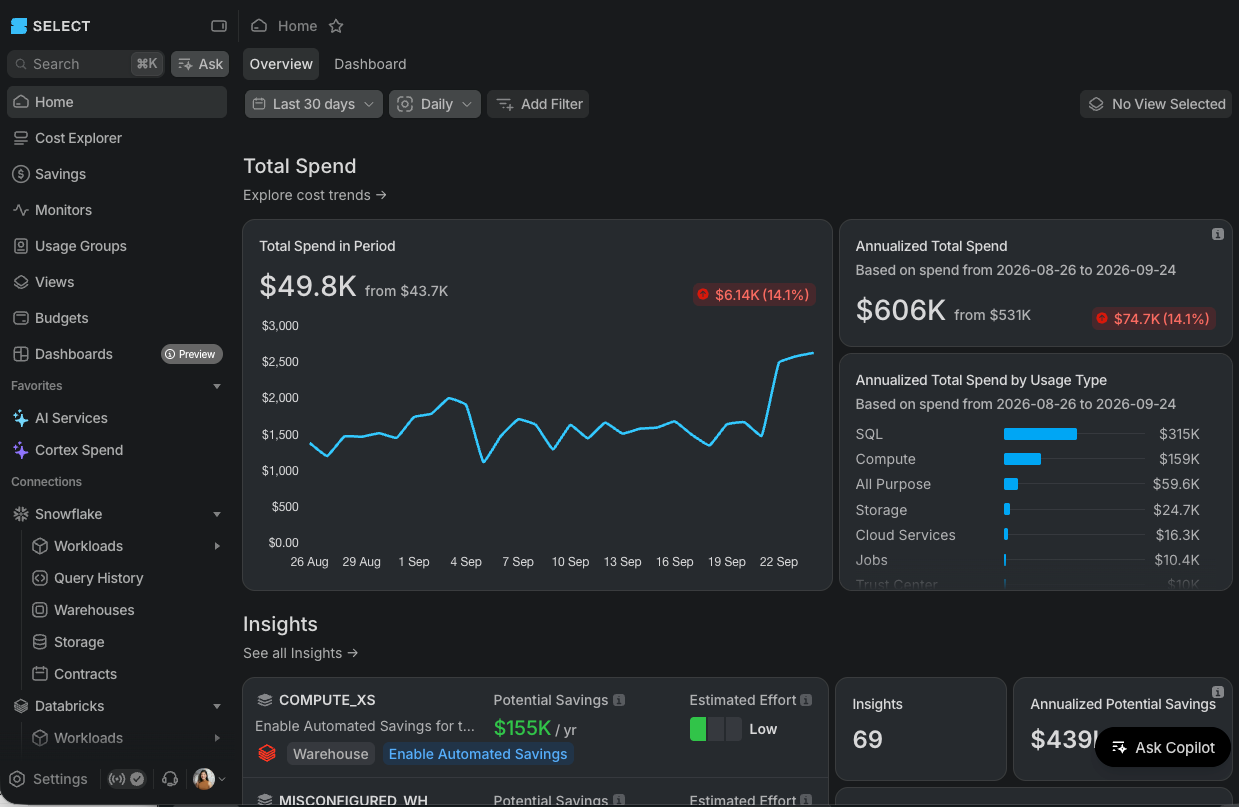This screenshot has width=1239, height=807.
Task: Click the Search input field
Action: coord(85,64)
